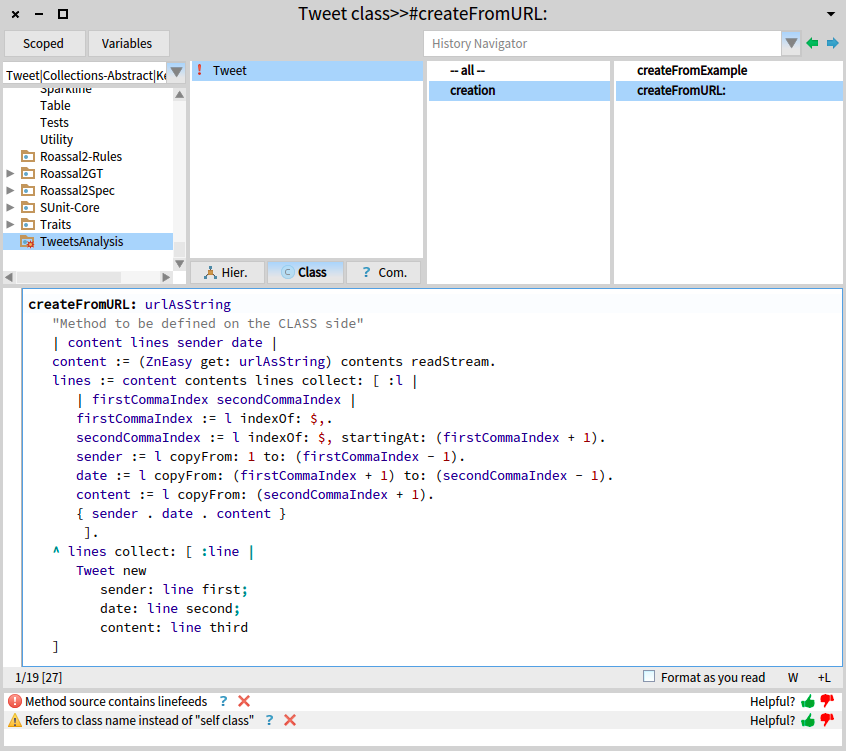
Task: Click the blue forward navigation arrow
Action: point(832,44)
